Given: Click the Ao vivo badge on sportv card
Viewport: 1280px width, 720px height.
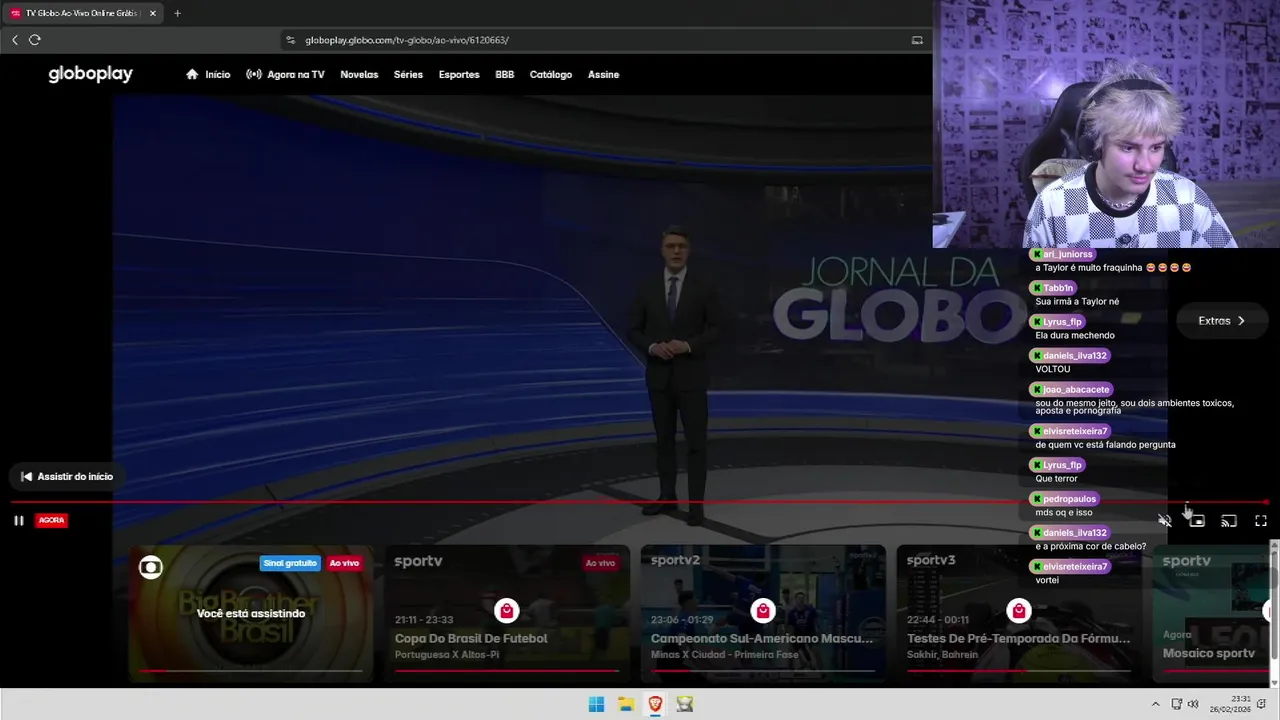Looking at the screenshot, I should [600, 563].
